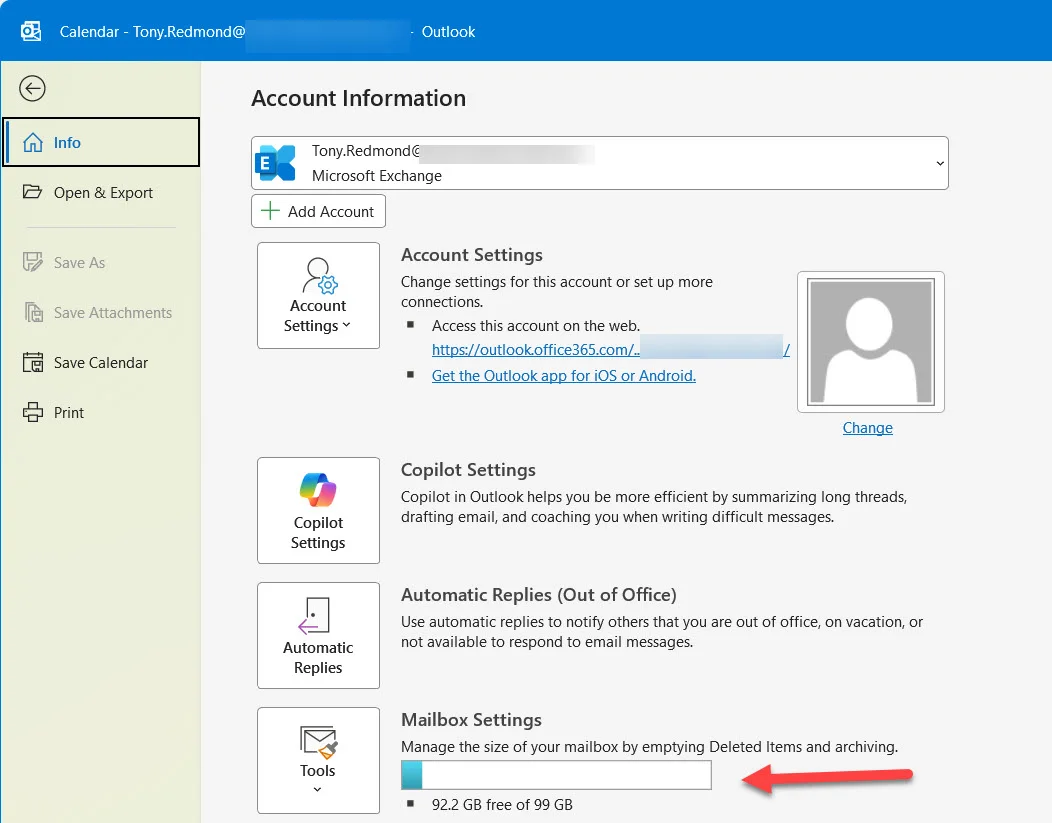Viewport: 1052px width, 823px height.
Task: Click the Save Calendar icon
Action: pos(33,362)
